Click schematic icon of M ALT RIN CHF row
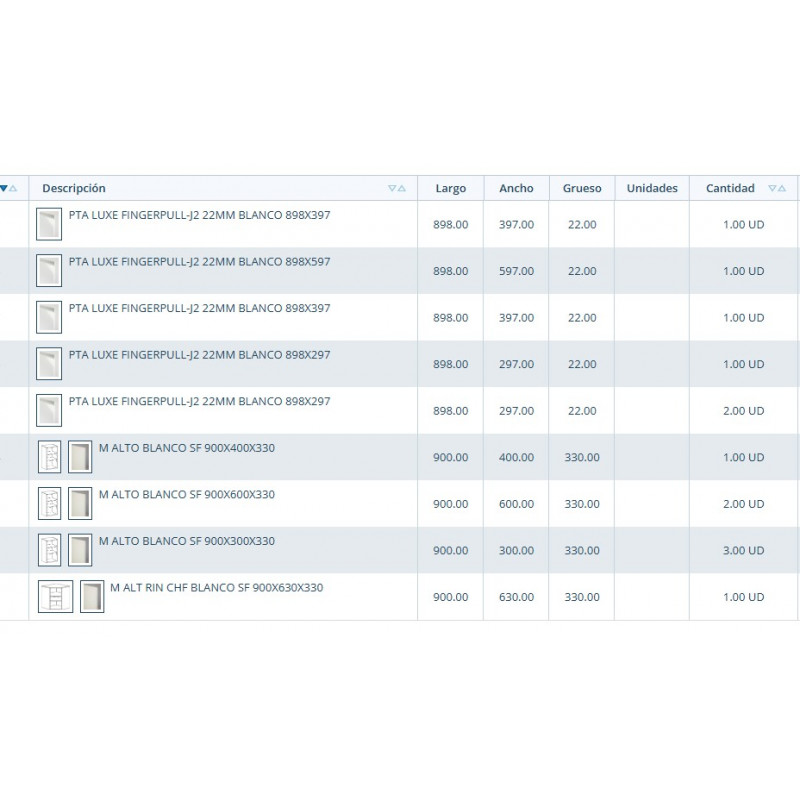800x800 pixels. [x=56, y=597]
